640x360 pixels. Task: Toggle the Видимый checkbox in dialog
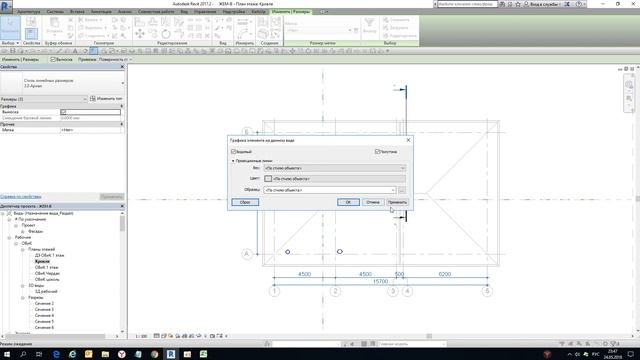click(x=234, y=152)
